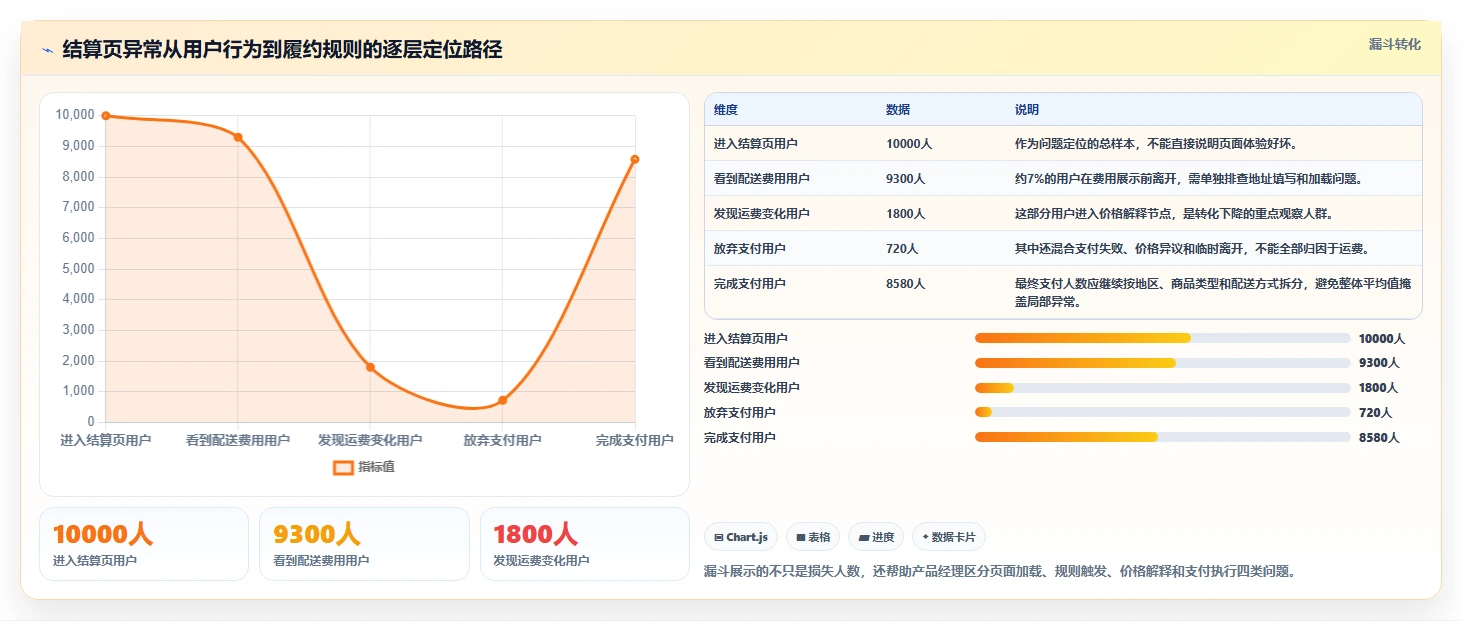
Task: Select the 看到配送费用用户 chart data point
Action: click(x=238, y=137)
